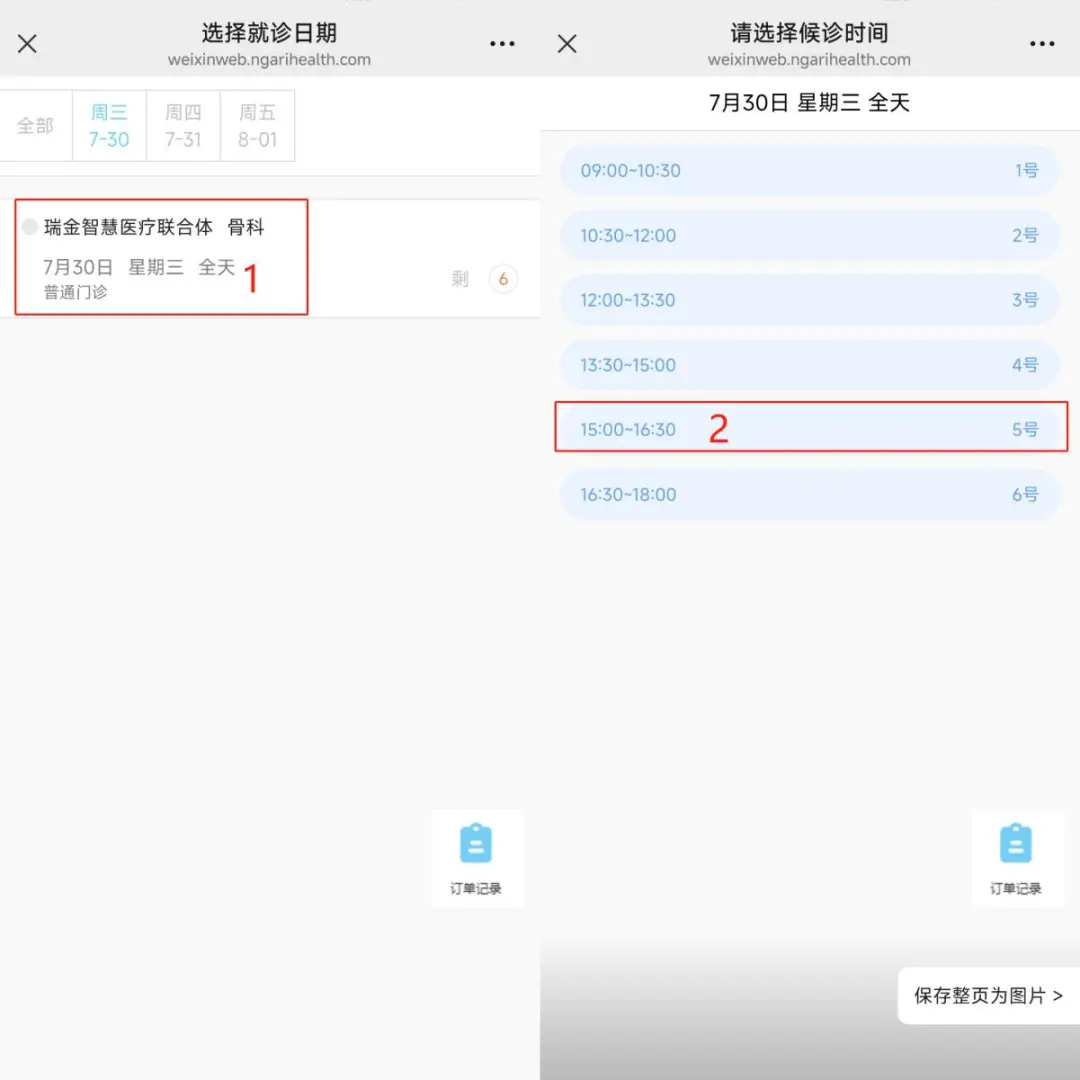Switch to the 周四 7-31 tab
1080x1080 pixels.
pos(183,126)
